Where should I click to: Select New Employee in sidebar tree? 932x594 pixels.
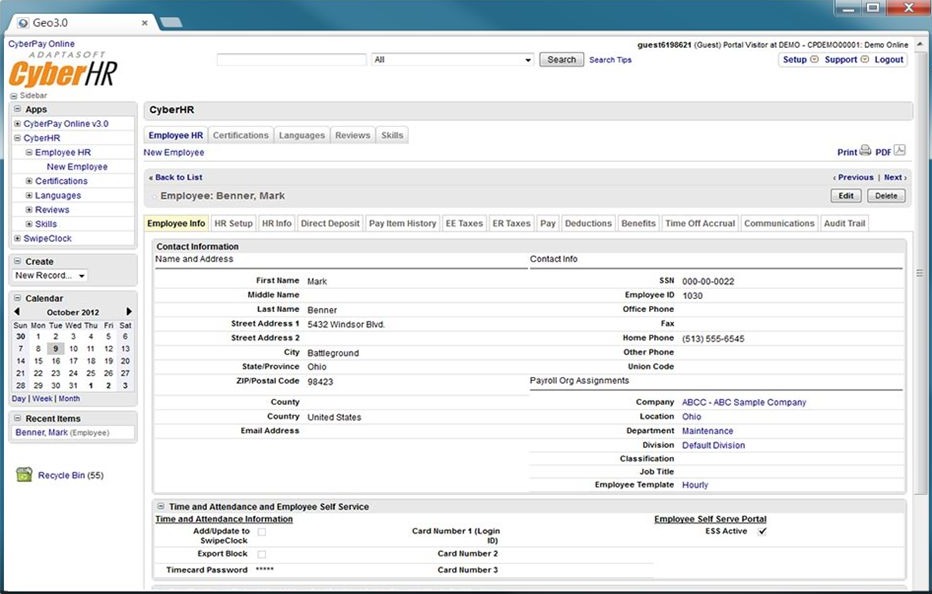coord(77,166)
